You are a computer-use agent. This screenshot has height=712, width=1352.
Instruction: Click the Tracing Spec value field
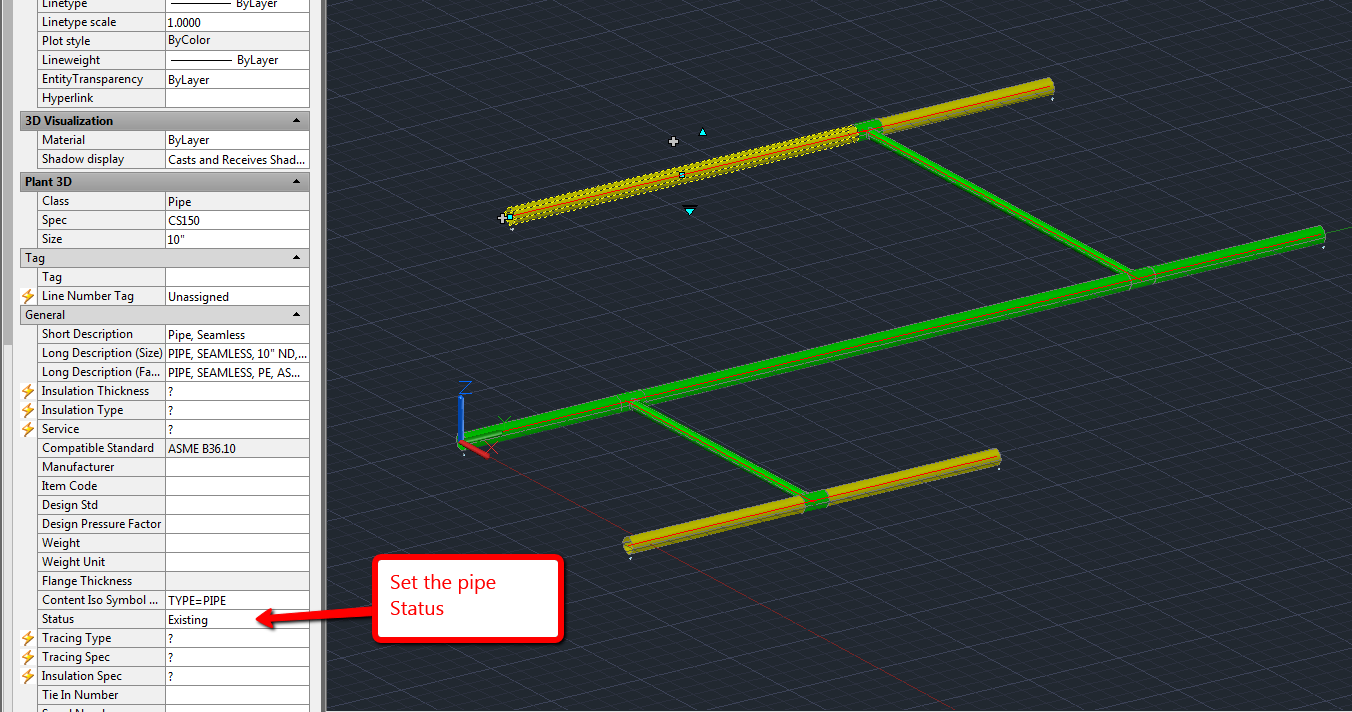point(237,657)
